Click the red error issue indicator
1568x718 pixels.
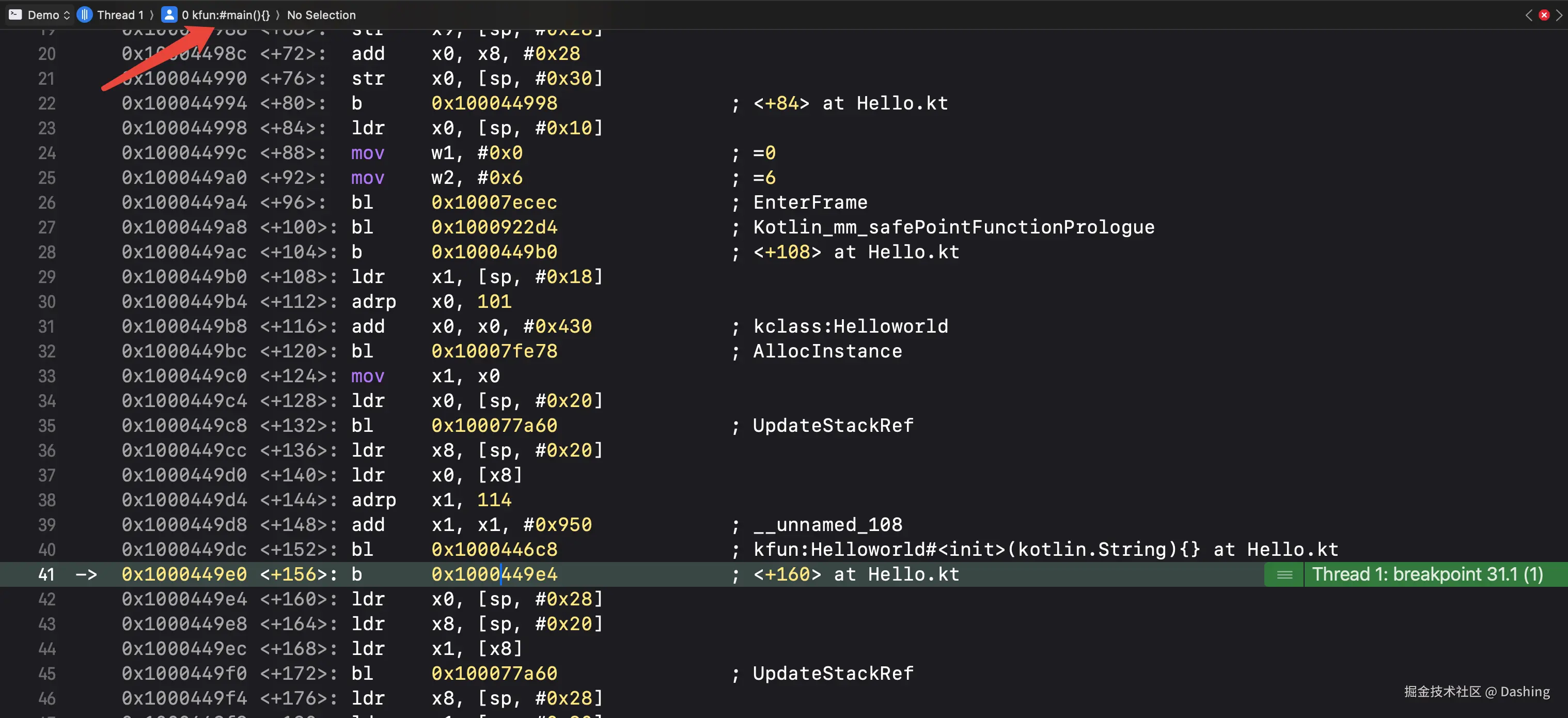point(1544,15)
